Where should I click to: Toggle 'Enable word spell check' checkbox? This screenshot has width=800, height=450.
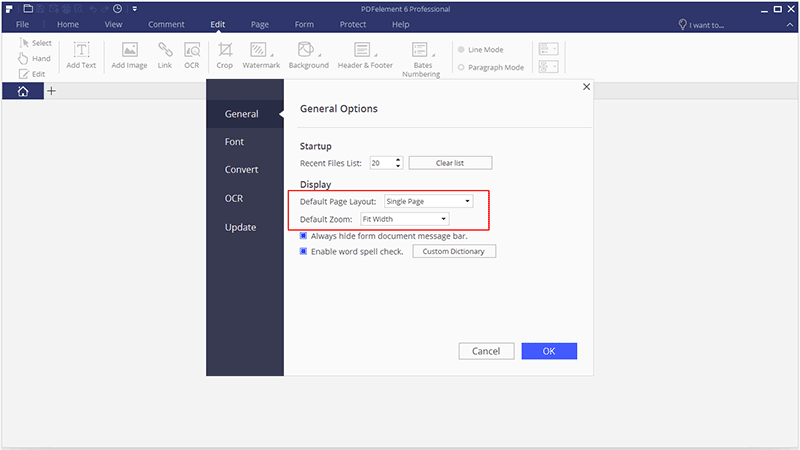coord(303,251)
